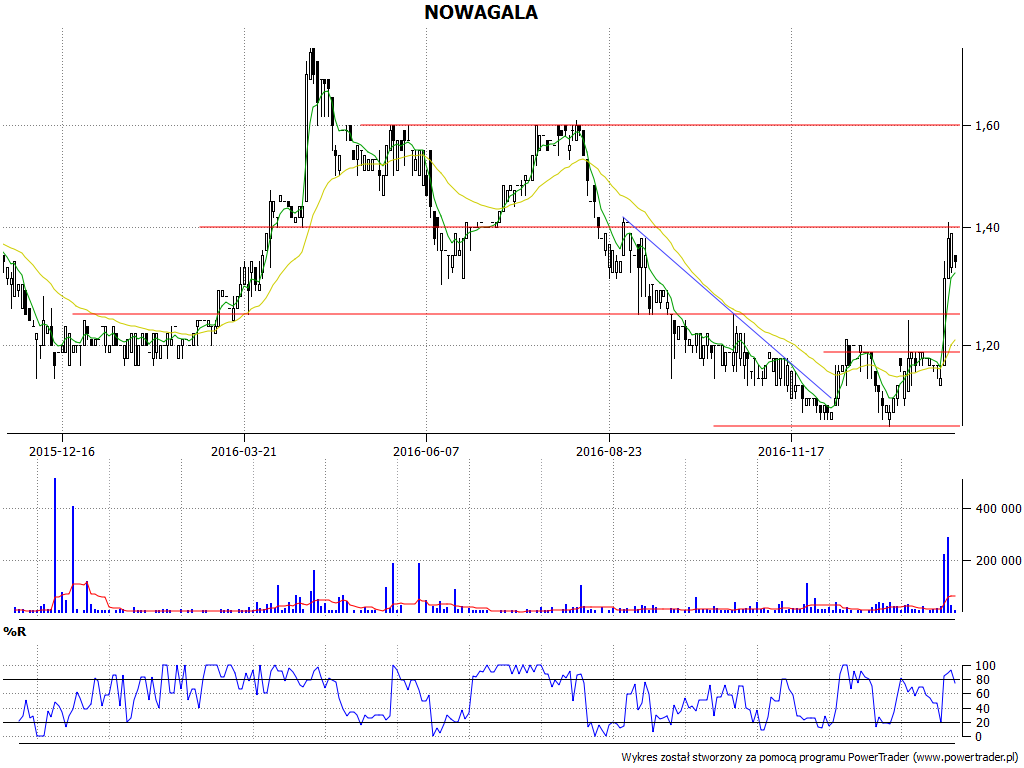Select the 2016-08-23 date label
Viewport: 1024px width, 768px height.
[609, 451]
